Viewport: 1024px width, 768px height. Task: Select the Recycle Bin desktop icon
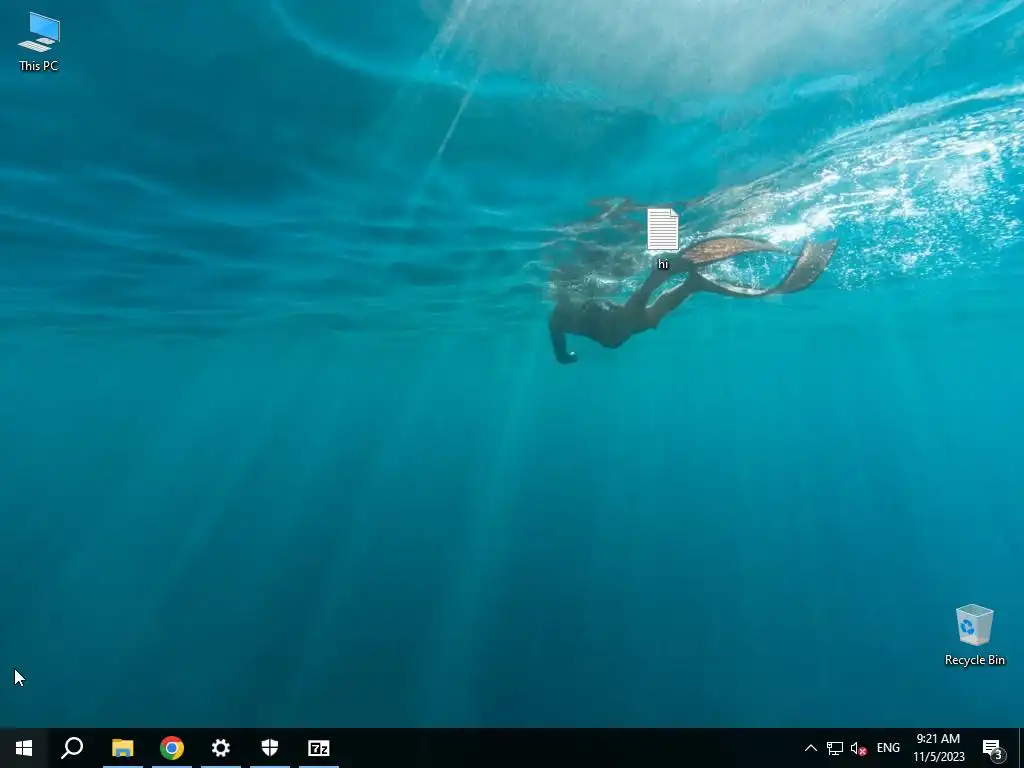click(x=974, y=635)
